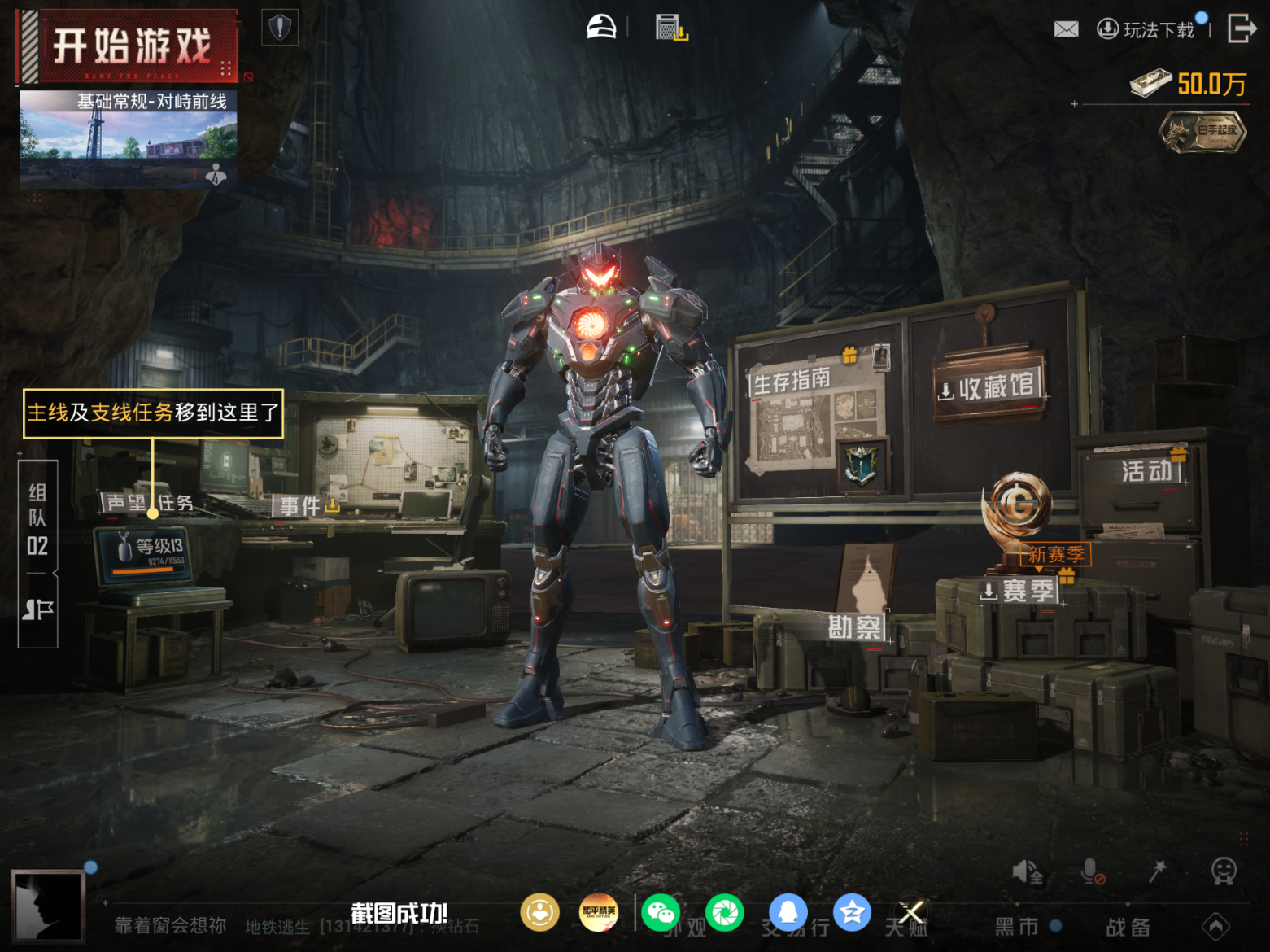
Task: Click the yellow download badge beside 事件
Action: 332,506
